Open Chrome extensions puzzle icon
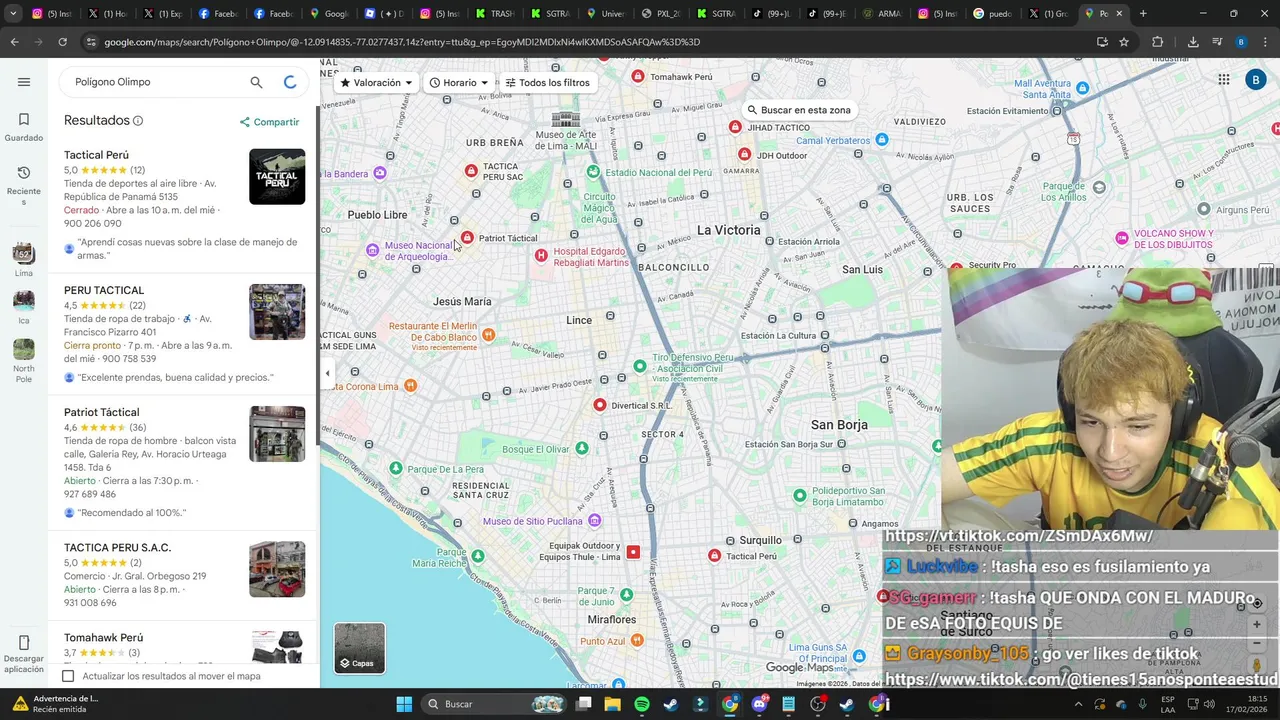1280x720 pixels. tap(1157, 42)
